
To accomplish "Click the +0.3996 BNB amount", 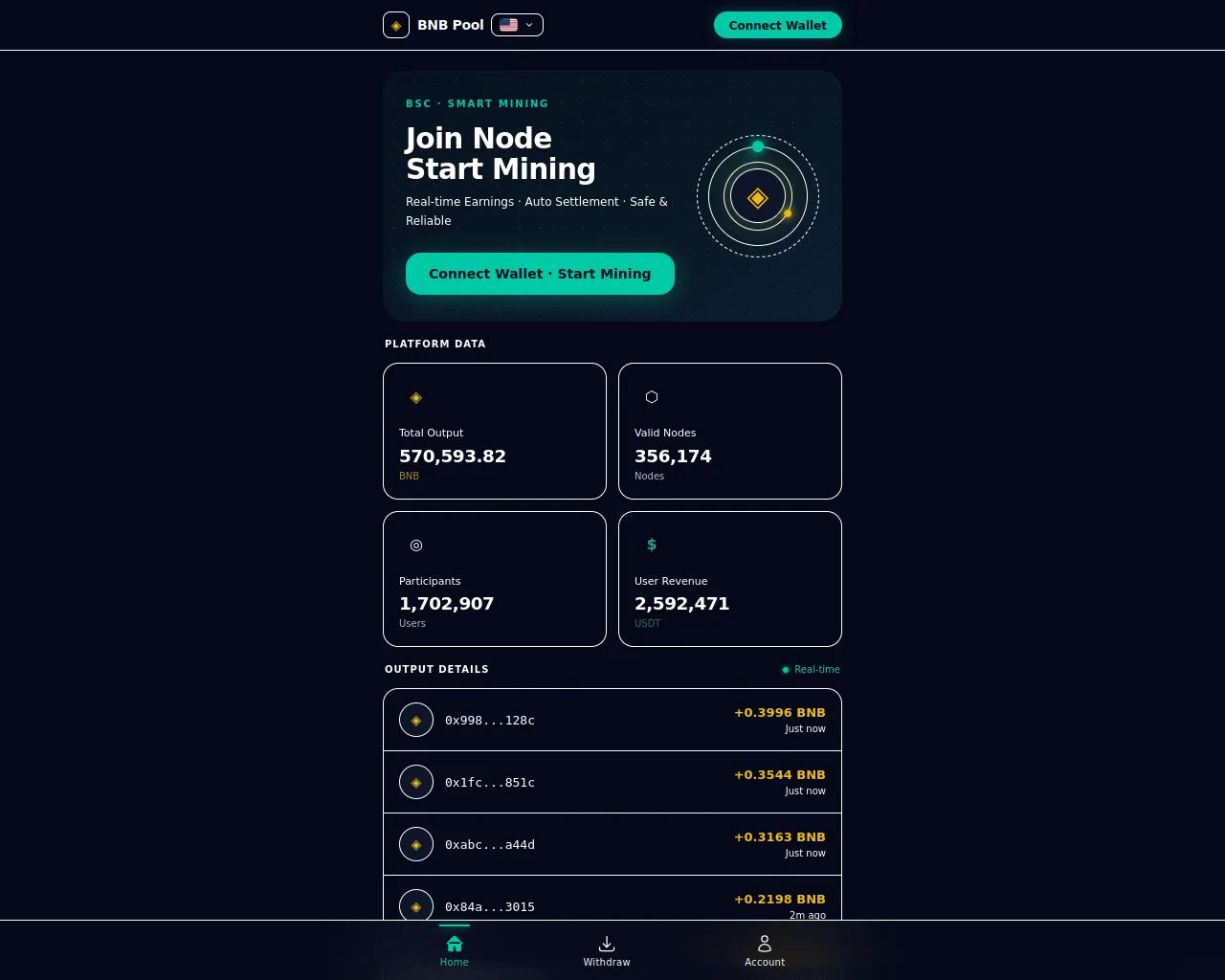I will pos(780,713).
